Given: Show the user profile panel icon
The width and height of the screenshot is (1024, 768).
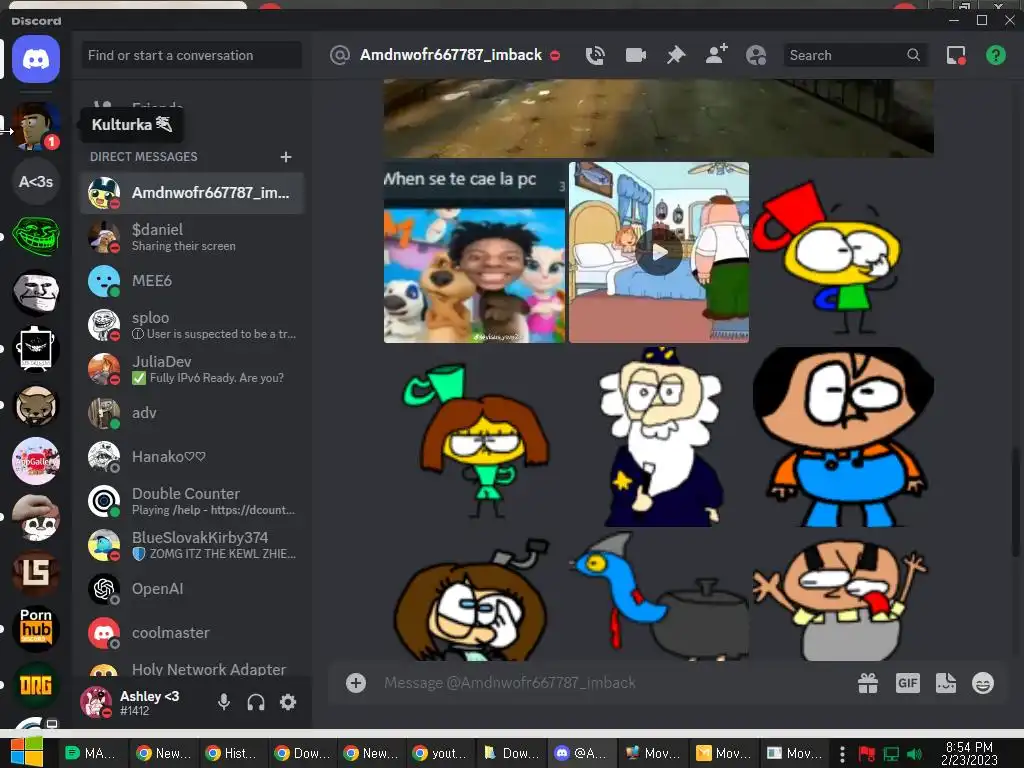Looking at the screenshot, I should pos(756,56).
